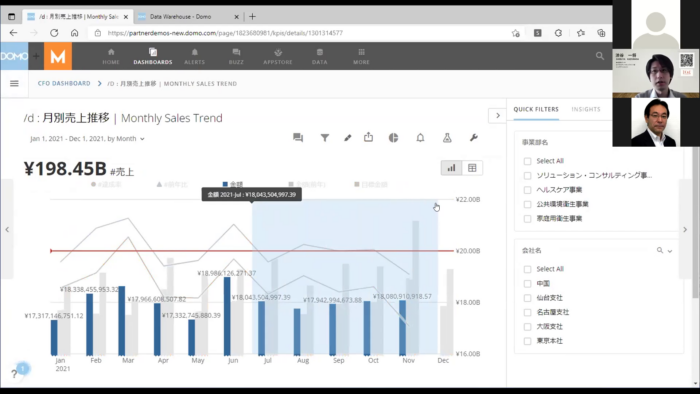Check 家庭用衛生事業 filter
The image size is (700, 394).
tap(527, 219)
